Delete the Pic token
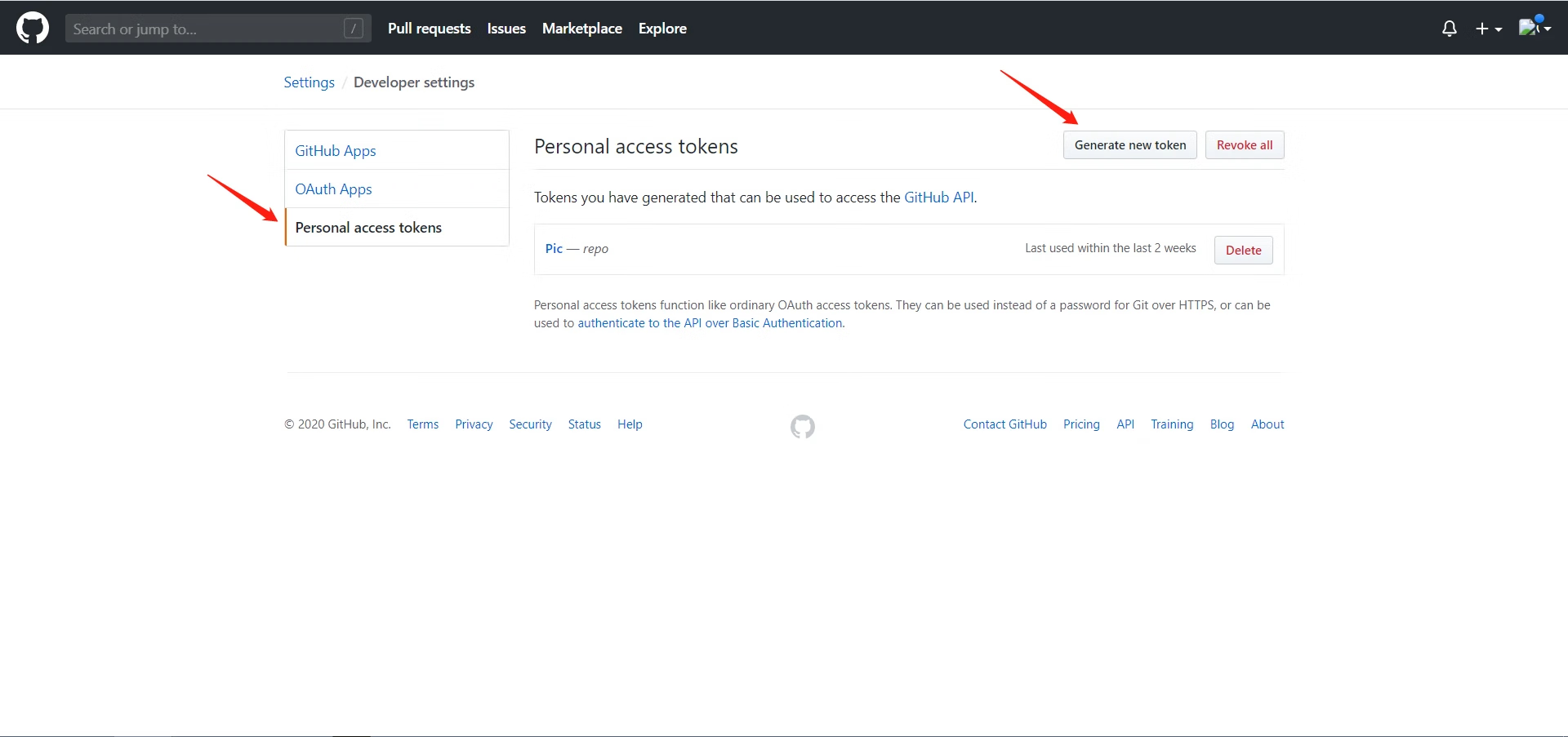This screenshot has width=1568, height=737. [1243, 250]
